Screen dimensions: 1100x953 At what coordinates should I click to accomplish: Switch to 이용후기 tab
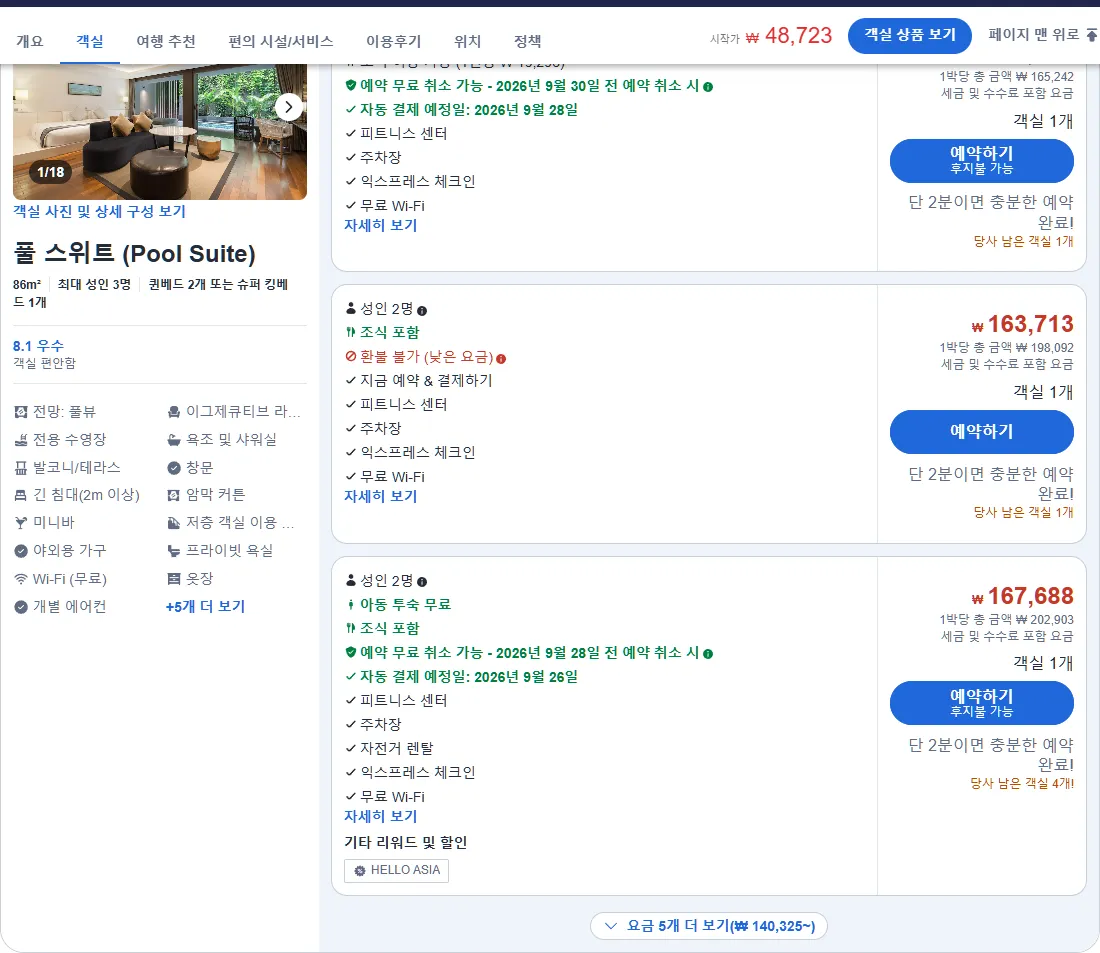tap(394, 41)
